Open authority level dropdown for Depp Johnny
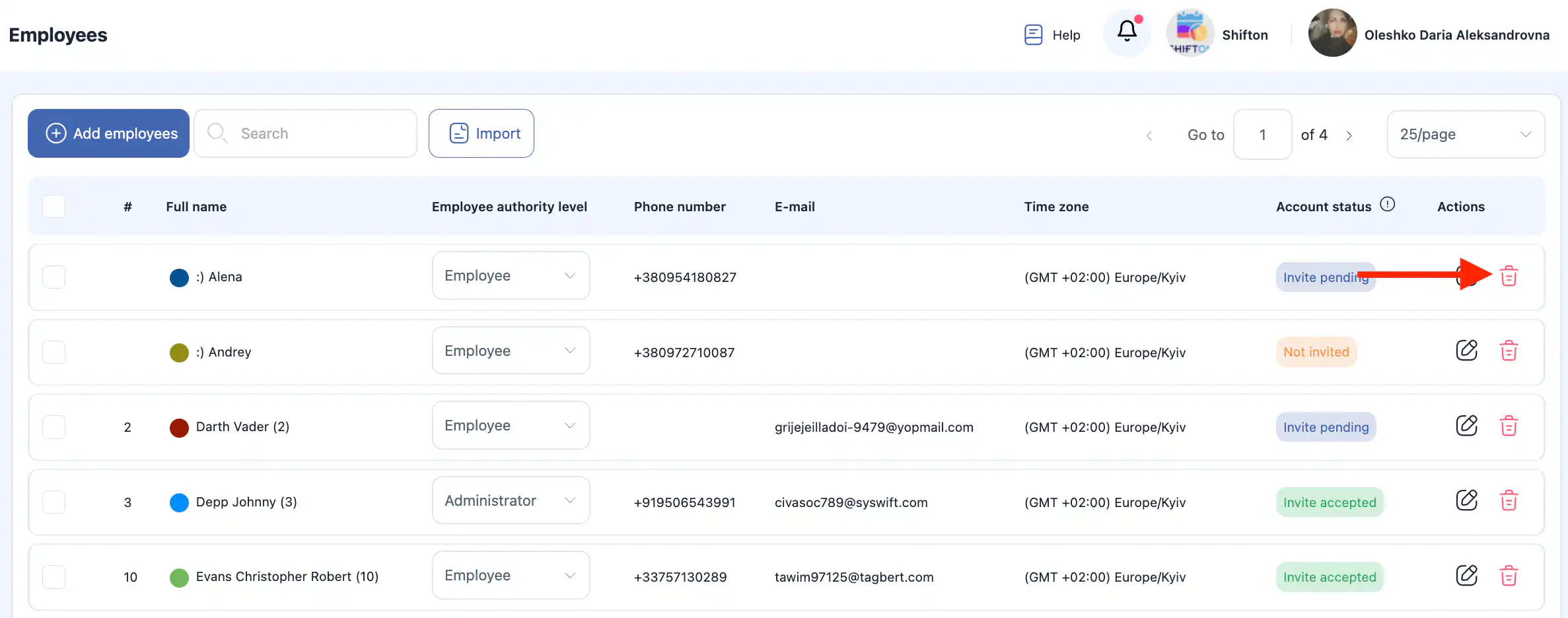 (x=511, y=500)
